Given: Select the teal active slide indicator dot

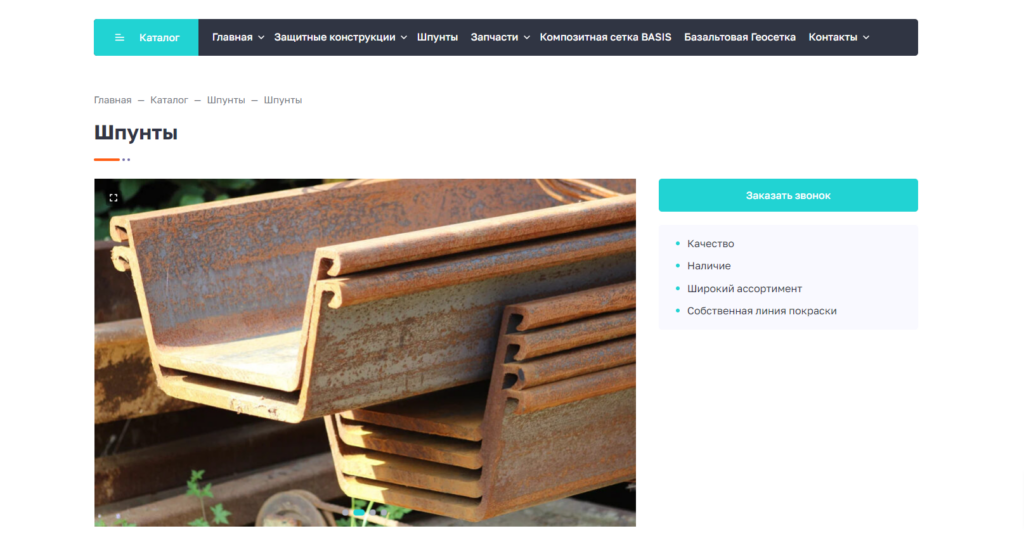Looking at the screenshot, I should (x=359, y=513).
